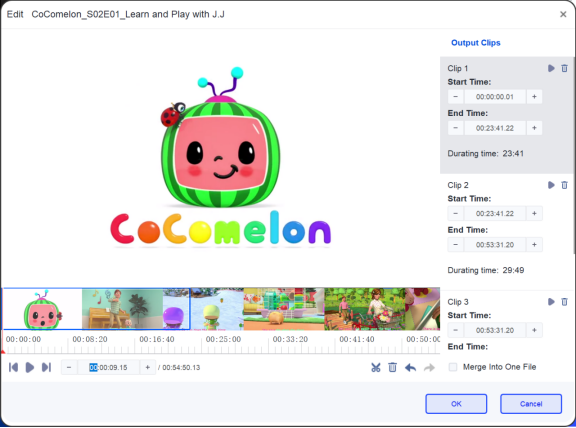The width and height of the screenshot is (576, 428).
Task: Play preview of Clip 1
Action: (551, 68)
